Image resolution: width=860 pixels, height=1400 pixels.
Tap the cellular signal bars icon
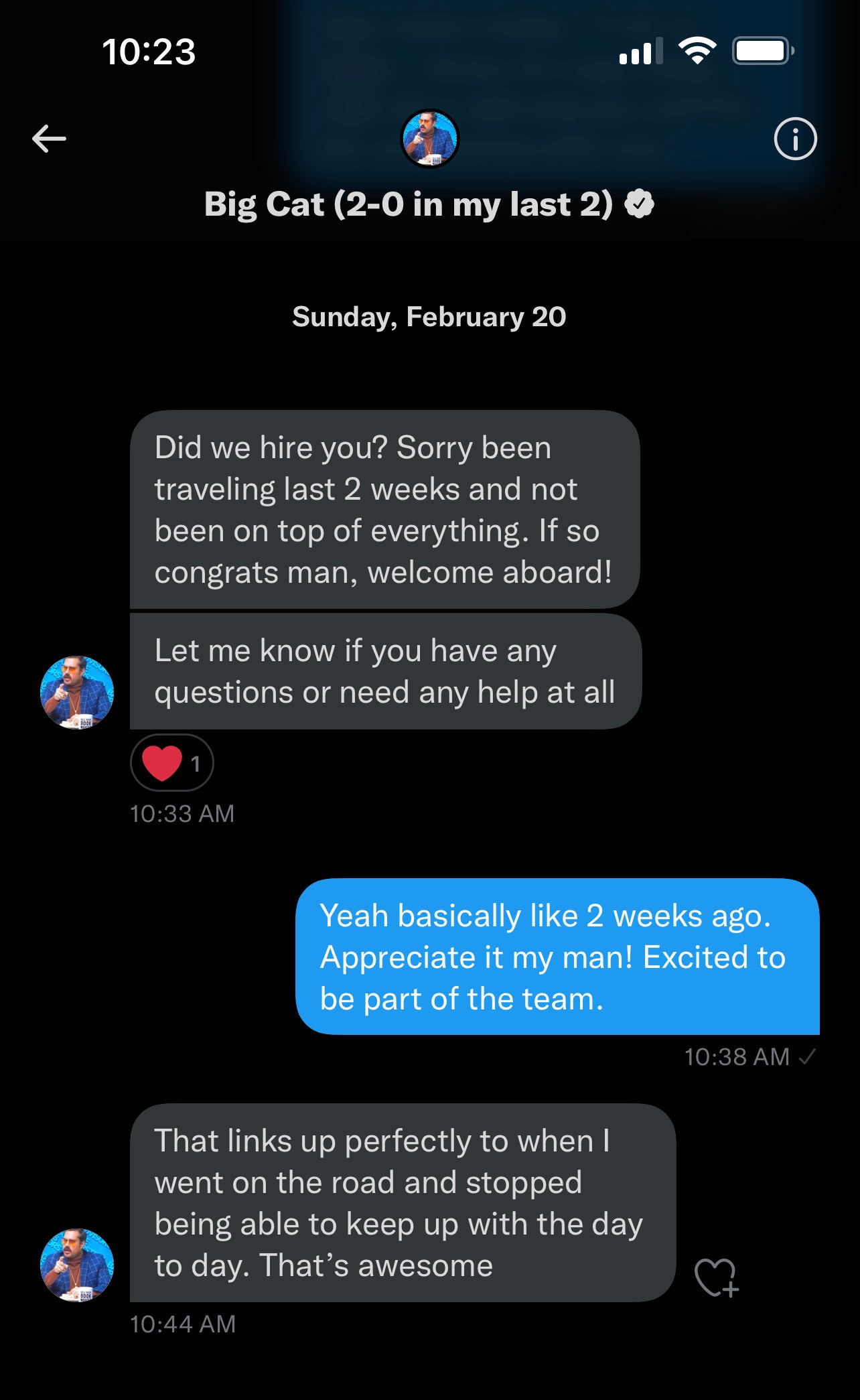641,52
